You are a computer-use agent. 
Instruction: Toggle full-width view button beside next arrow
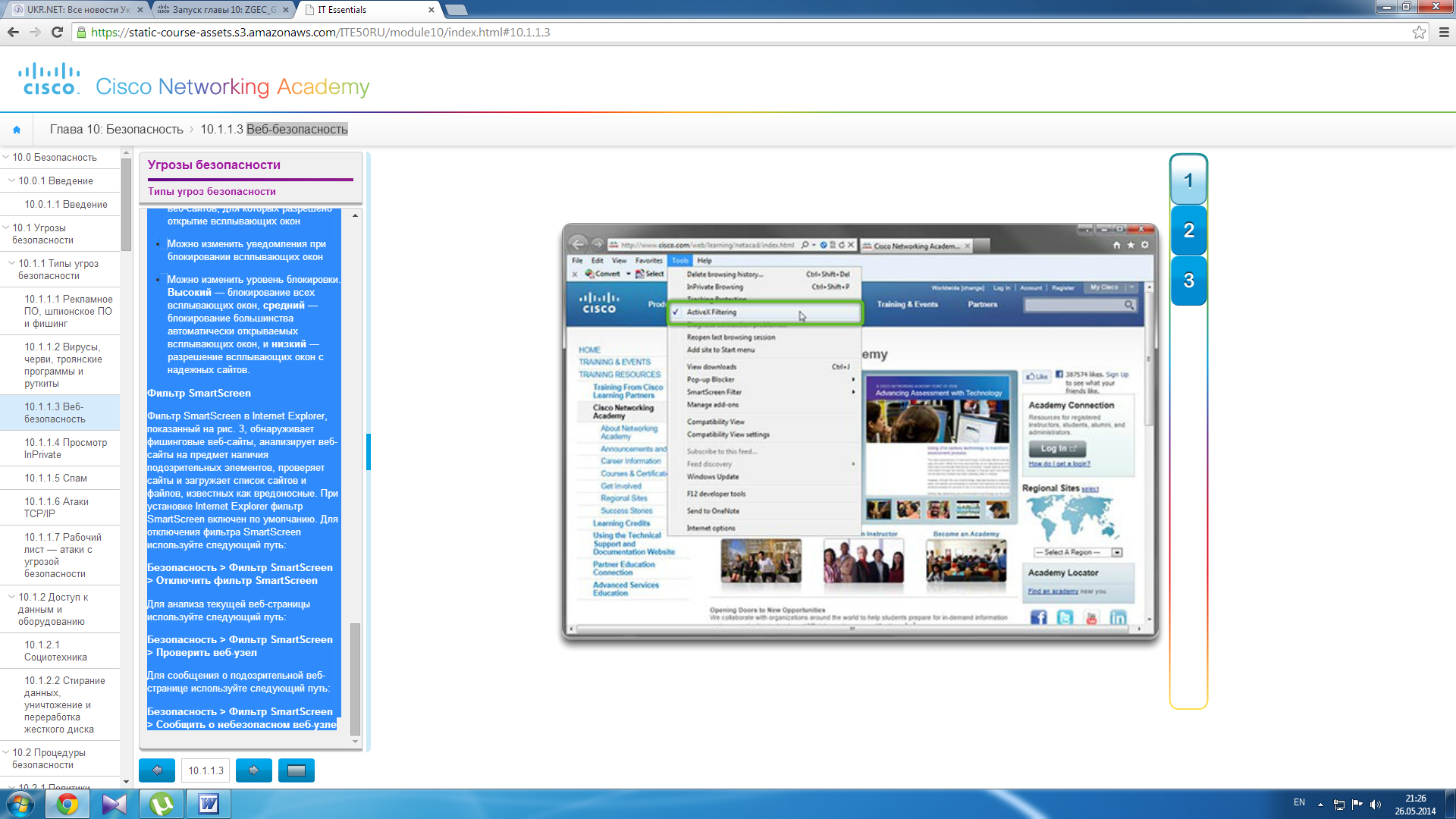tap(297, 770)
